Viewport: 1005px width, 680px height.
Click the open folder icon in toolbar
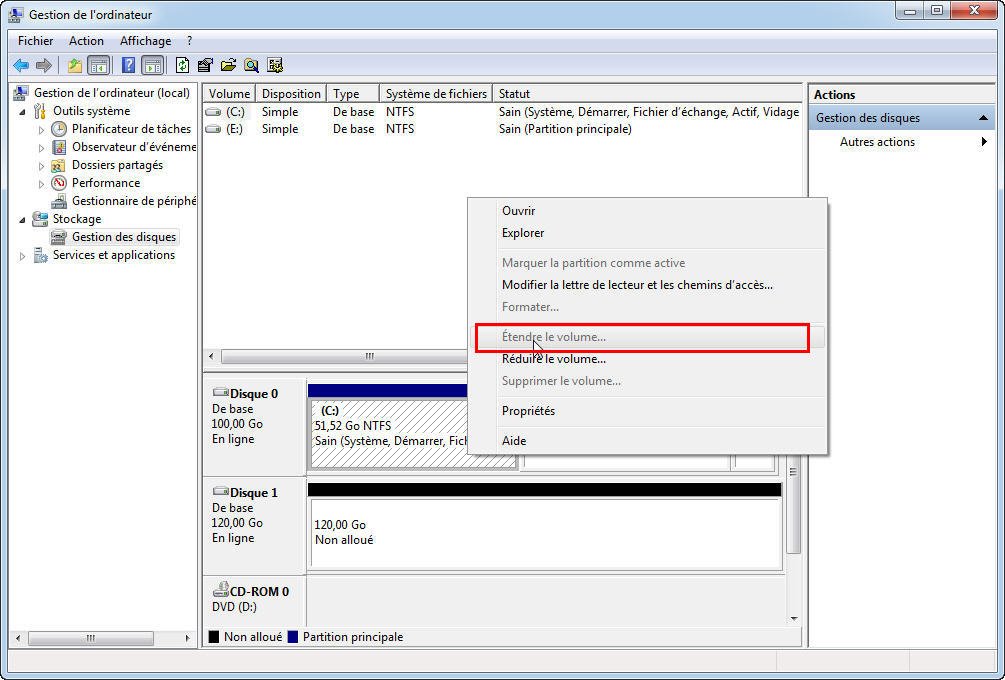point(228,65)
